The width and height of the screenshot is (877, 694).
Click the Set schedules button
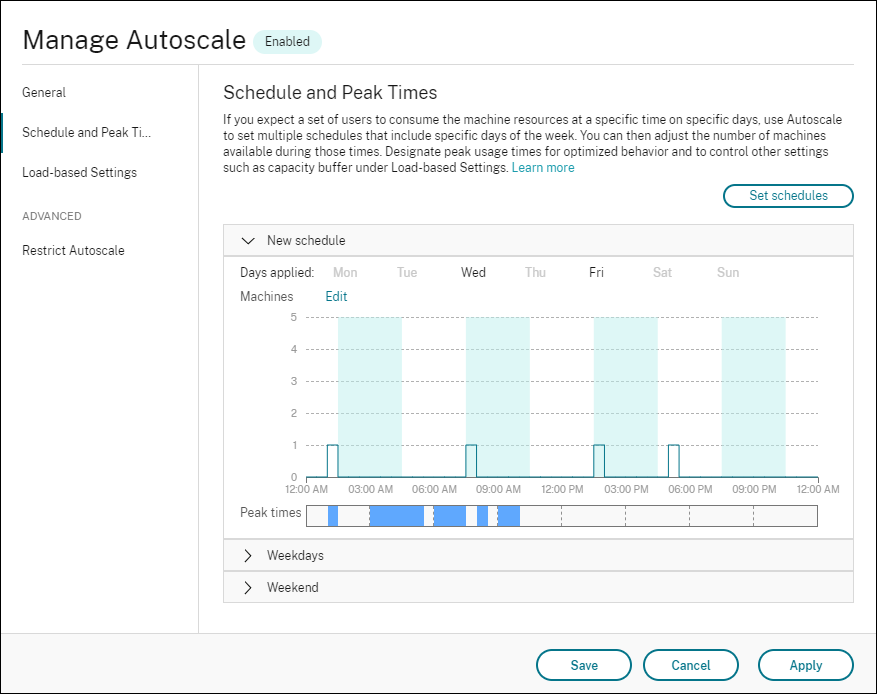[x=788, y=196]
